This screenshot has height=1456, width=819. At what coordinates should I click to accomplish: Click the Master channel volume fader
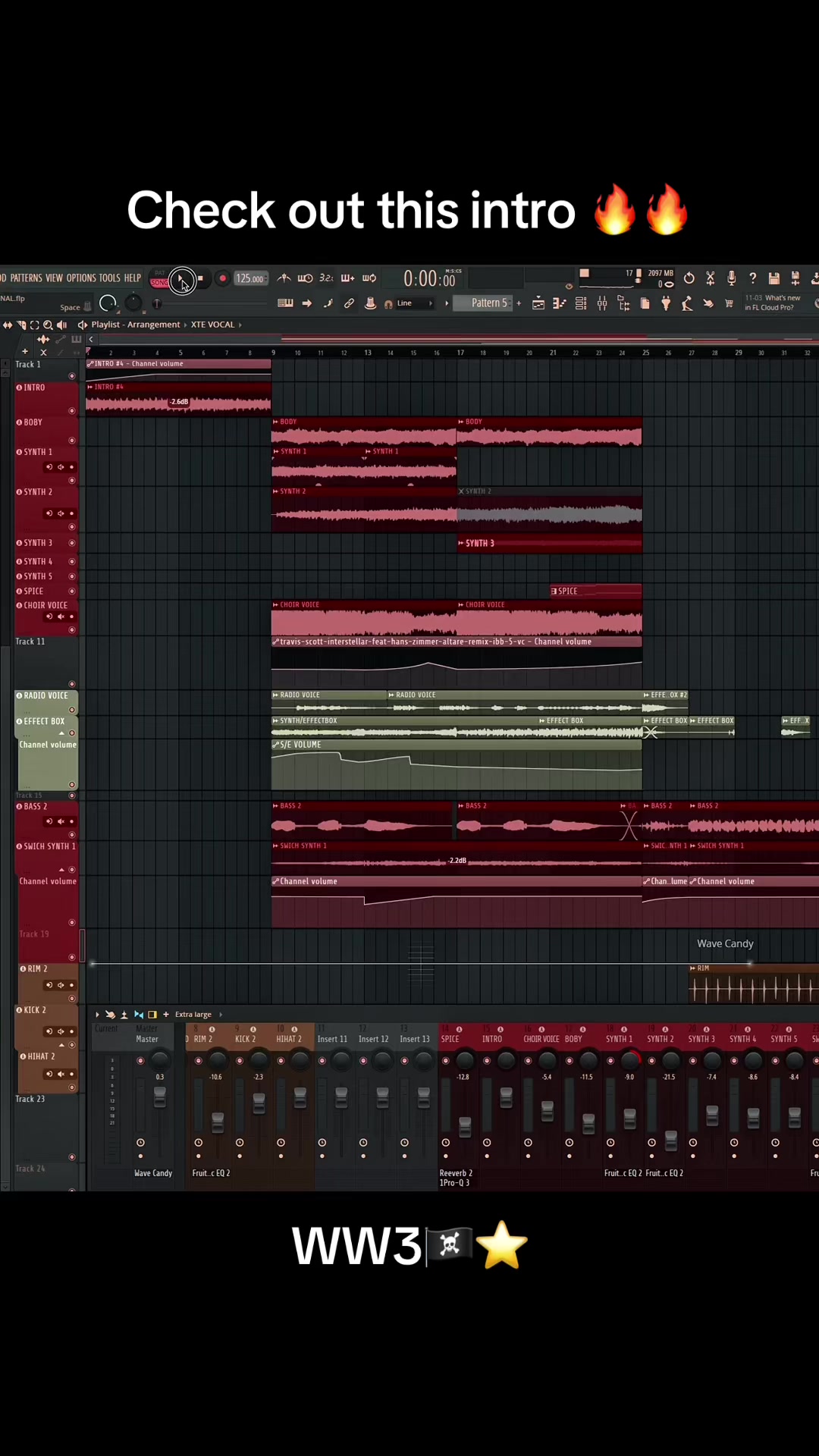pos(160,1097)
